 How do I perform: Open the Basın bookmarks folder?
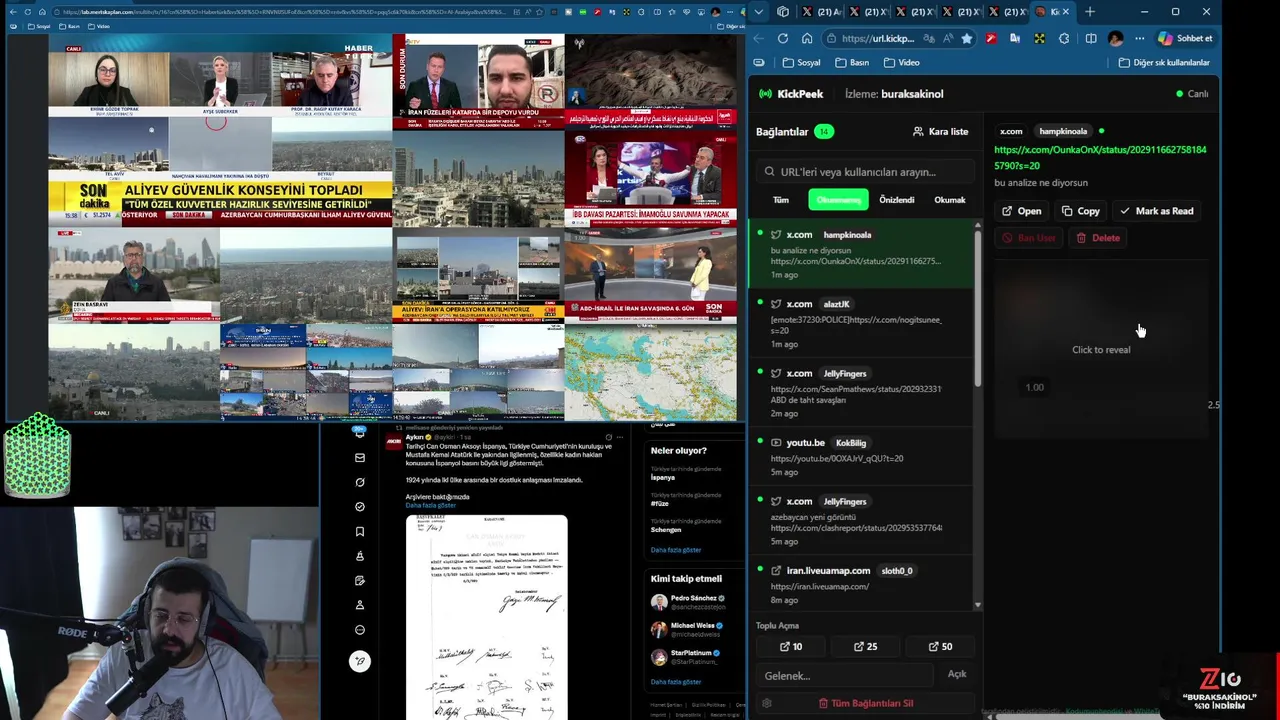coord(851,62)
